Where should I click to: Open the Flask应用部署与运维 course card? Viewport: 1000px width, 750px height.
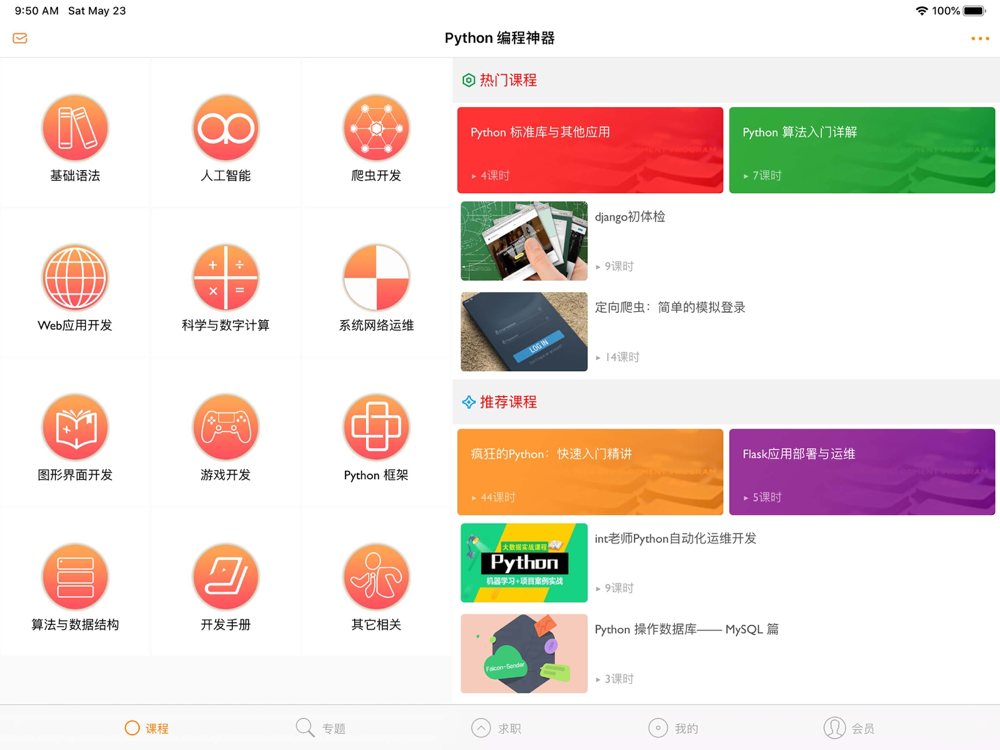tap(862, 472)
